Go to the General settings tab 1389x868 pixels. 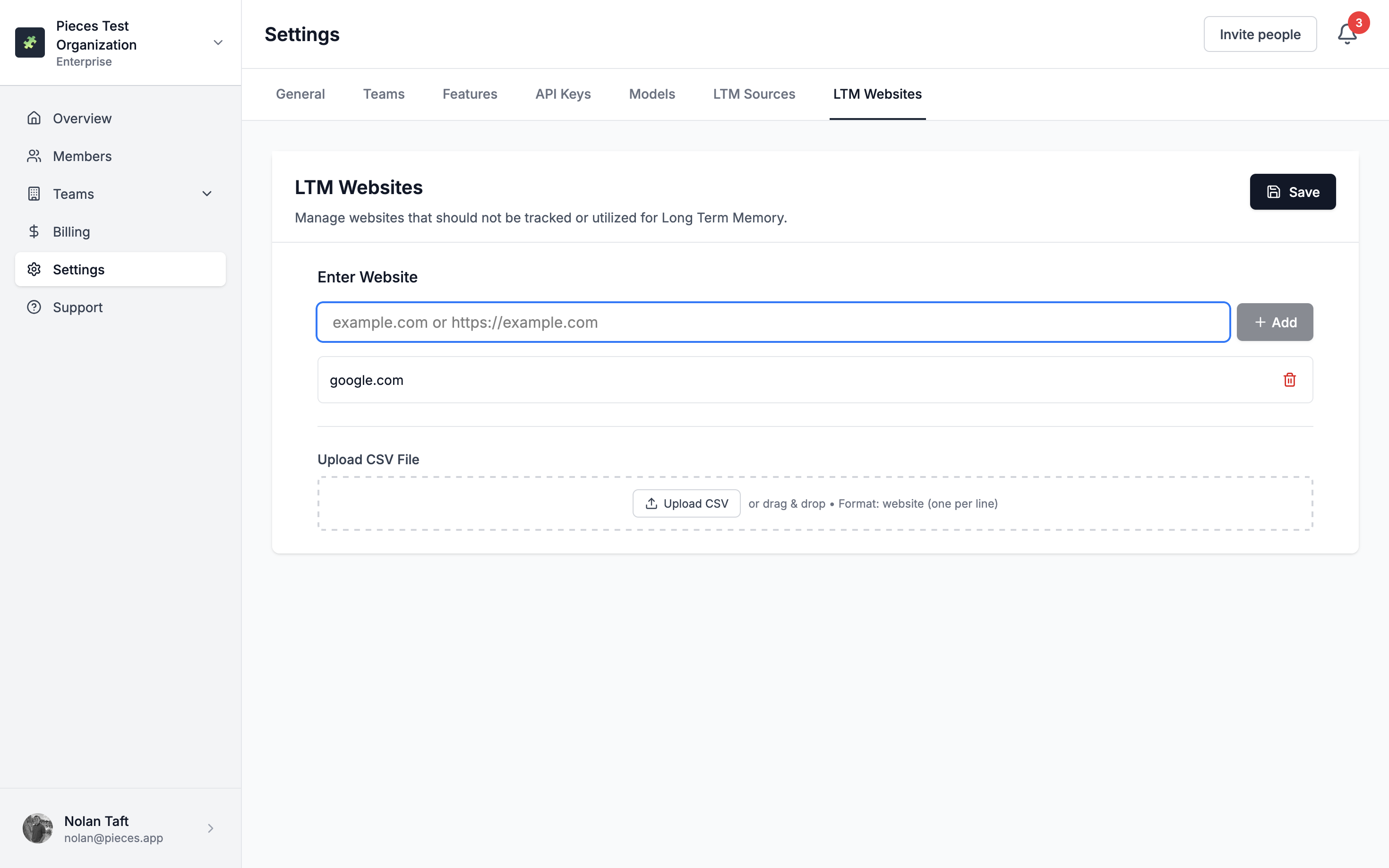click(300, 94)
